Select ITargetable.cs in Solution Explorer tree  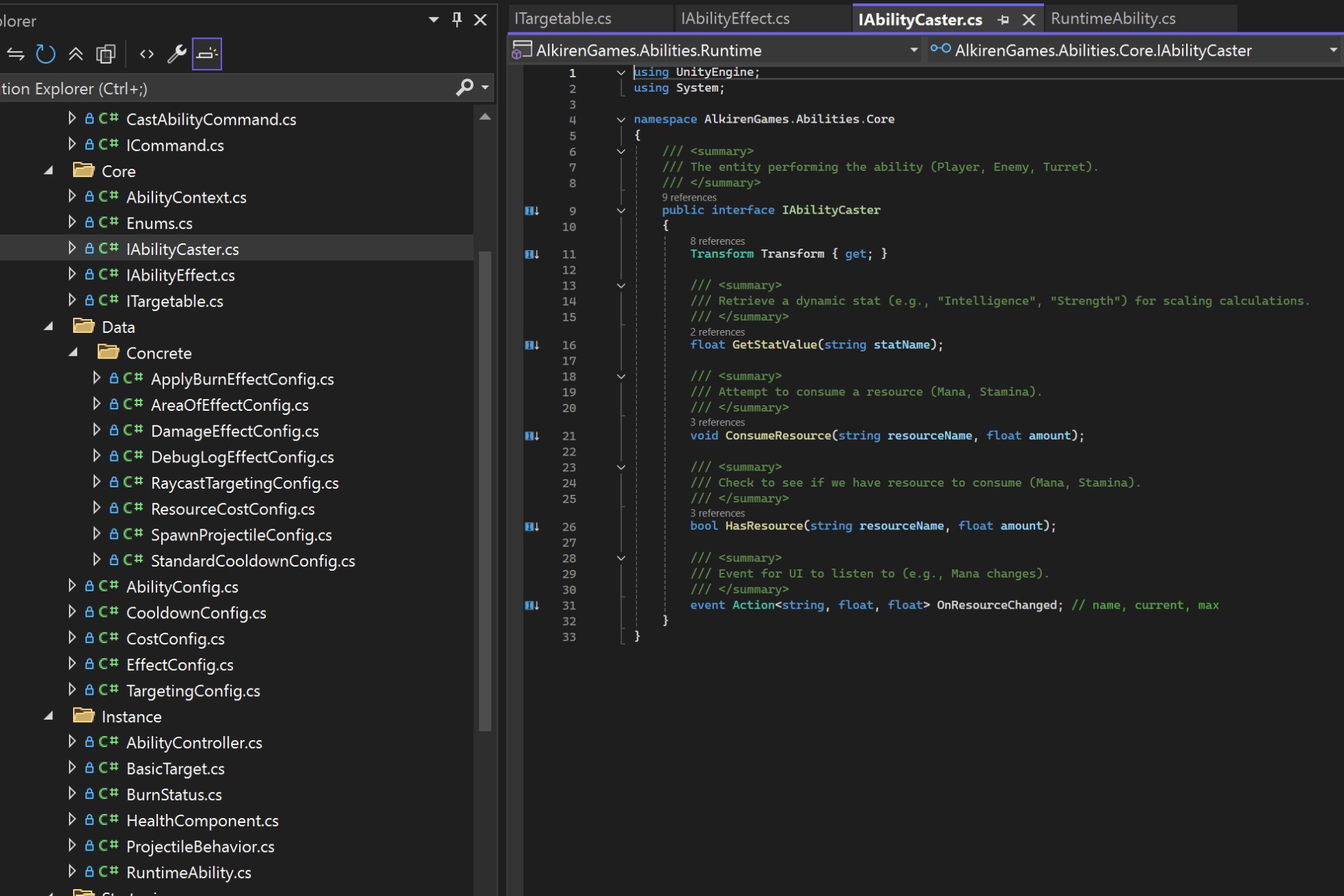click(175, 301)
